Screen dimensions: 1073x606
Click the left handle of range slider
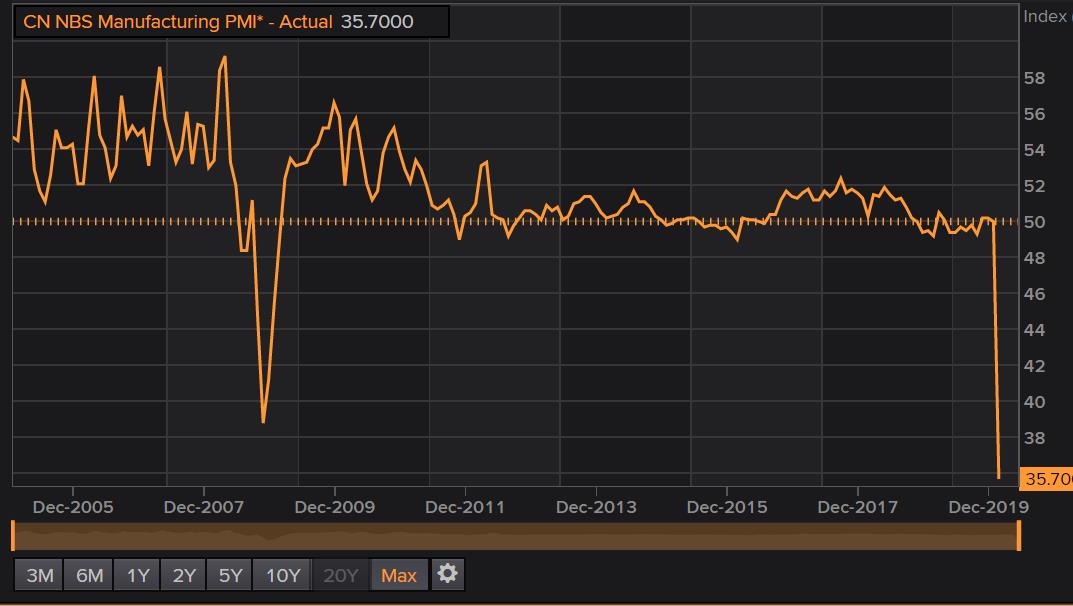pyautogui.click(x=13, y=536)
